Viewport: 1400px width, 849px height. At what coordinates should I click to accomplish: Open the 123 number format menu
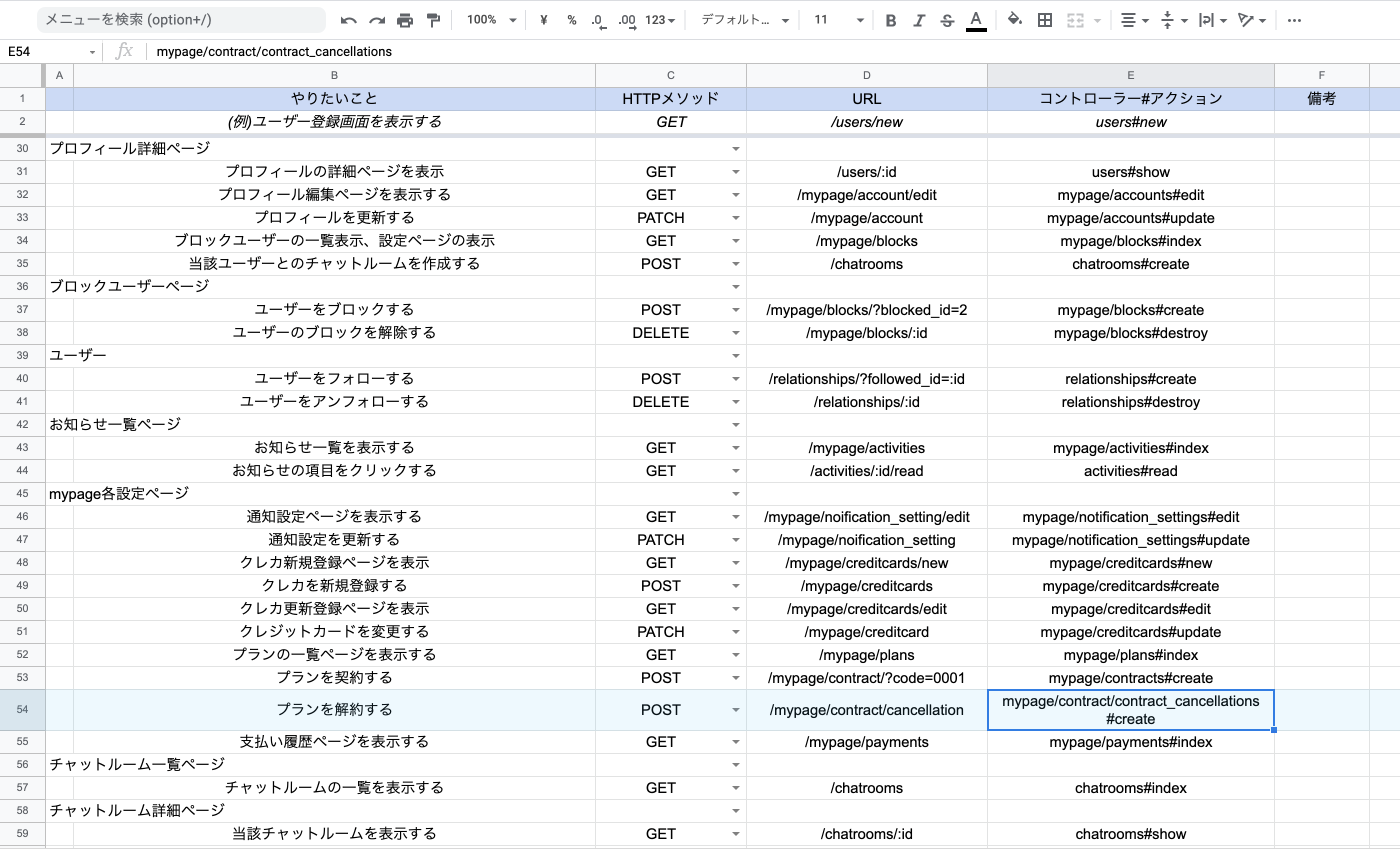click(x=659, y=20)
